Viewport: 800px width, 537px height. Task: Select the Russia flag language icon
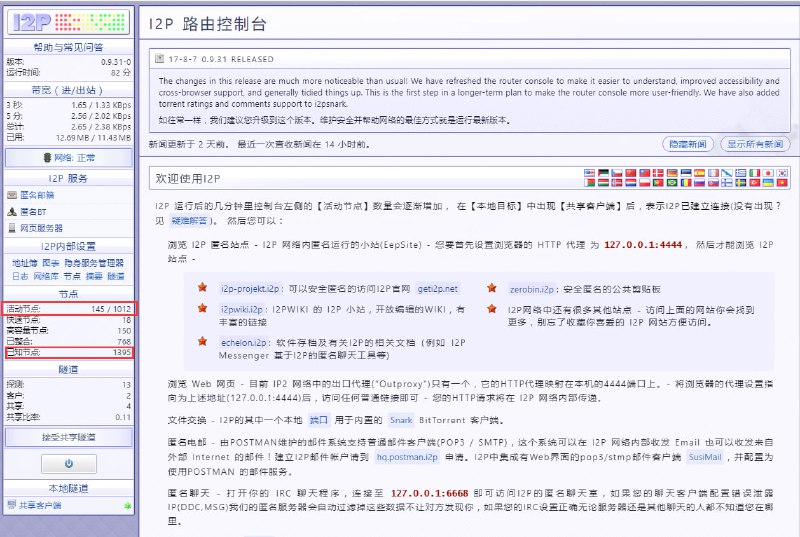point(700,183)
